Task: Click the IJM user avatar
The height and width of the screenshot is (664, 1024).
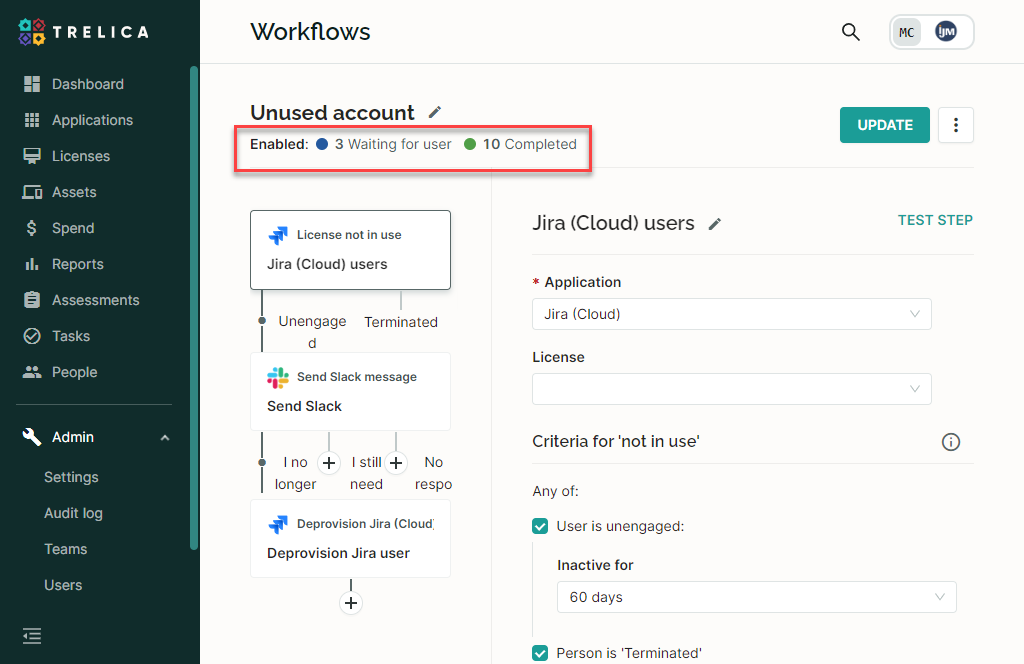Action: (946, 31)
